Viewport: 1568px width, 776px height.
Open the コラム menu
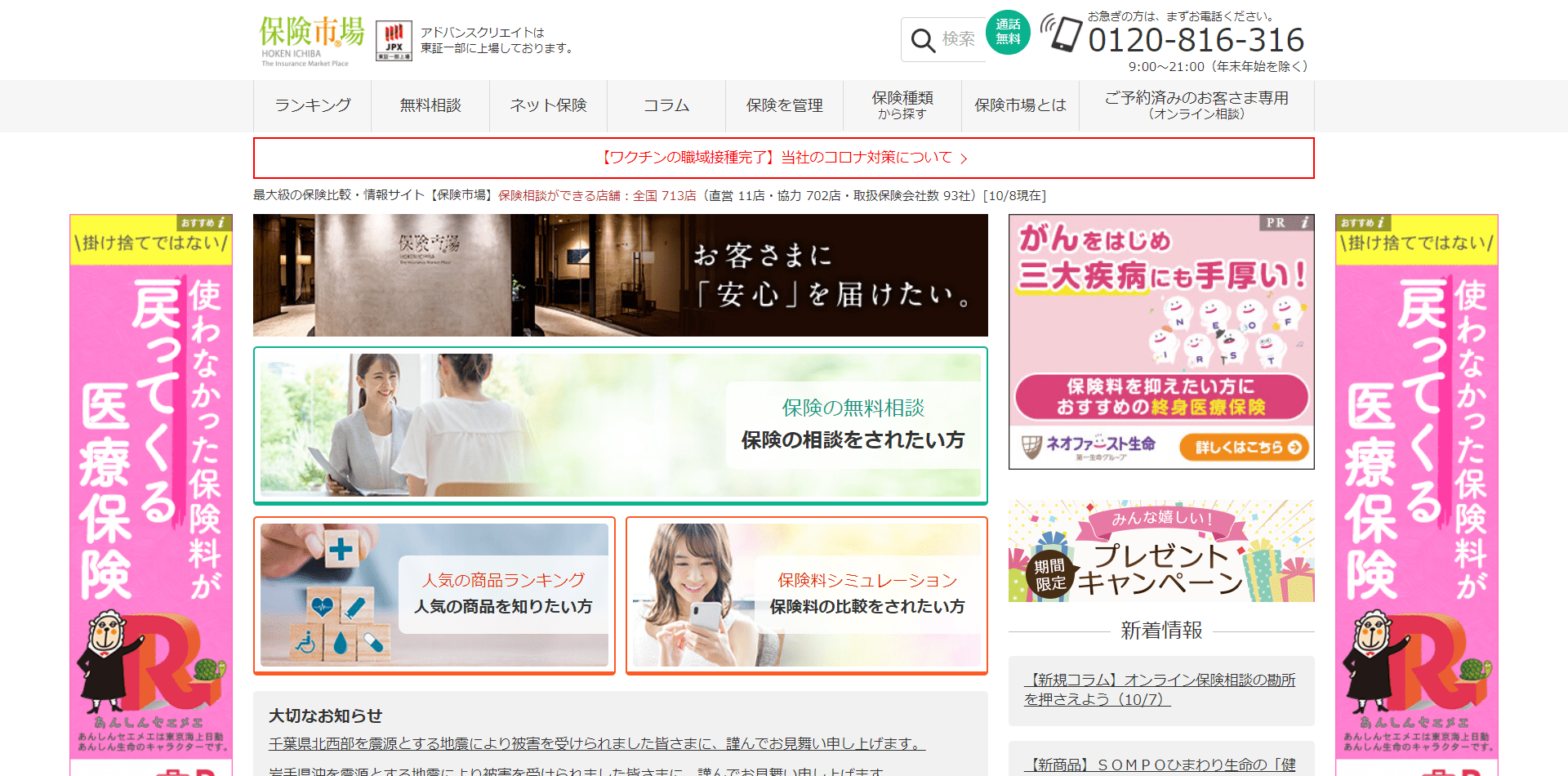point(666,105)
